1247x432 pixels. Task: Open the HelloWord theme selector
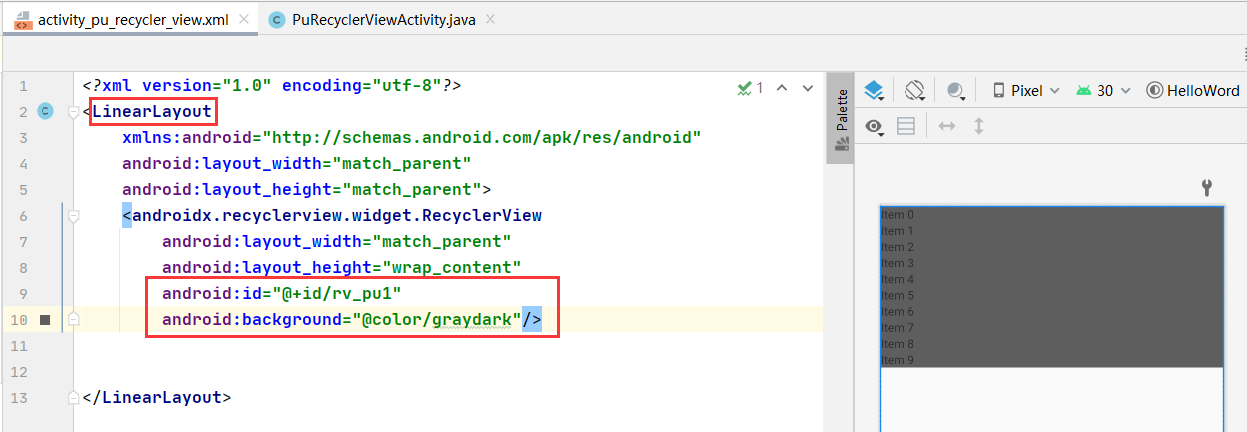pos(1193,90)
